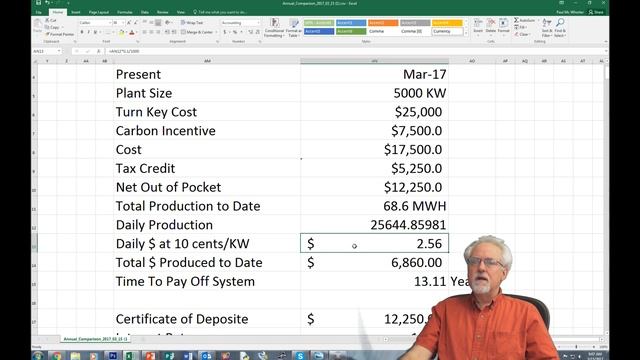The image size is (640, 360).
Task: Click the Tell me what you want search box
Action: [220, 12]
